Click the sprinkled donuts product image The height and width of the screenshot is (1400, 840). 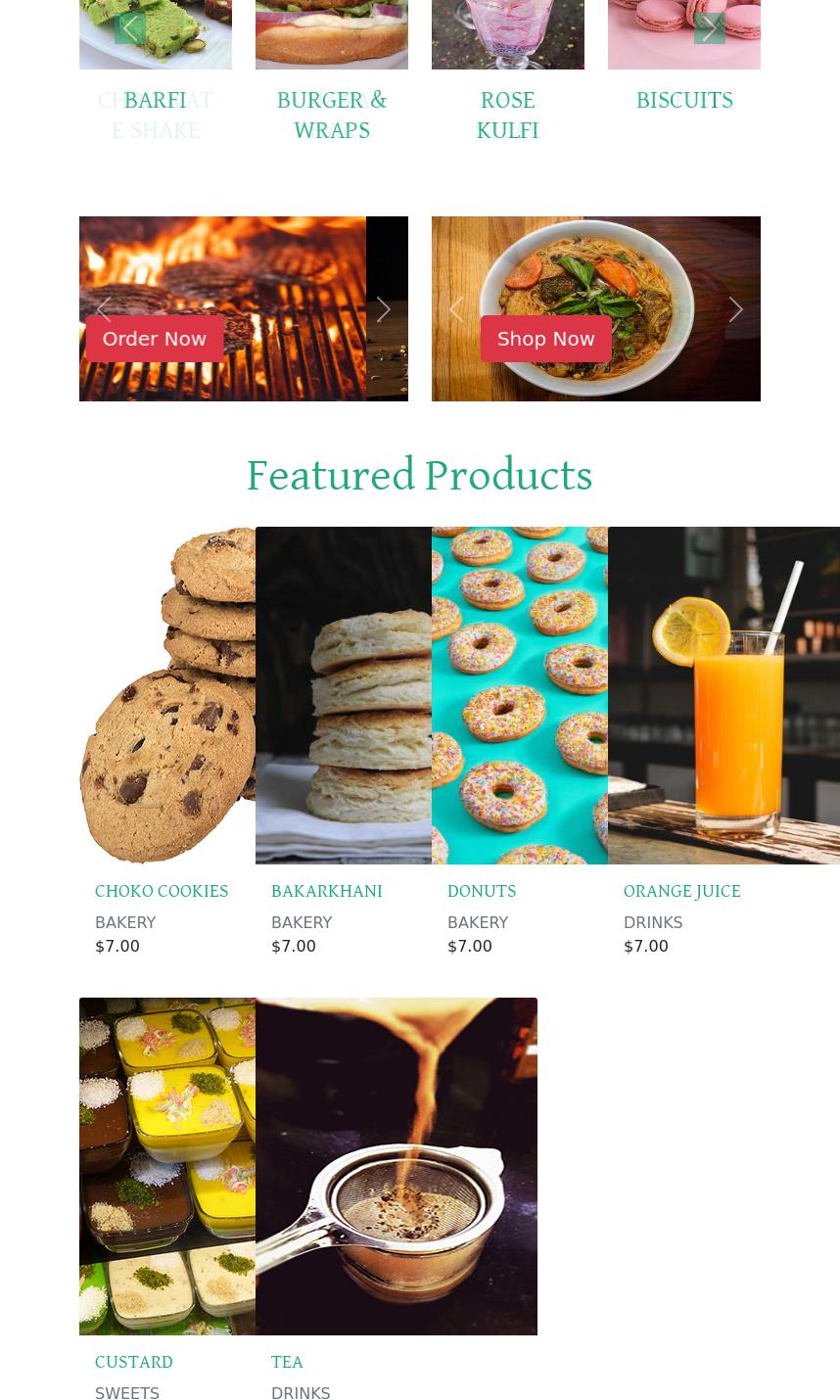click(520, 696)
